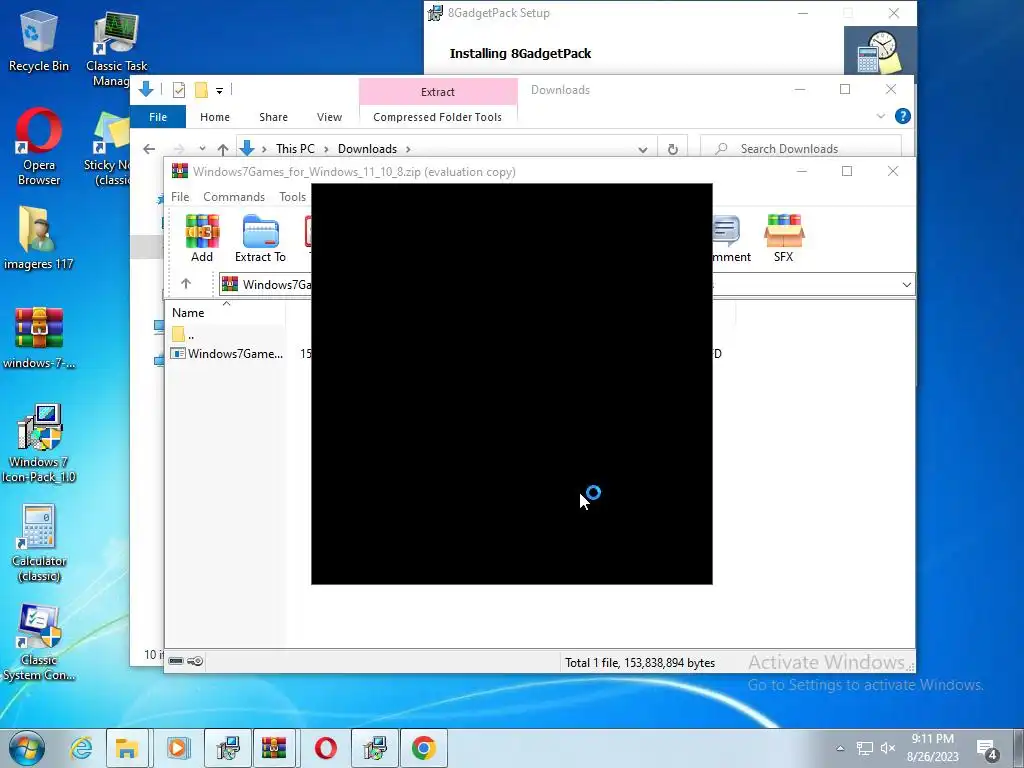Click Properties icon in quick access toolbar

click(x=178, y=90)
